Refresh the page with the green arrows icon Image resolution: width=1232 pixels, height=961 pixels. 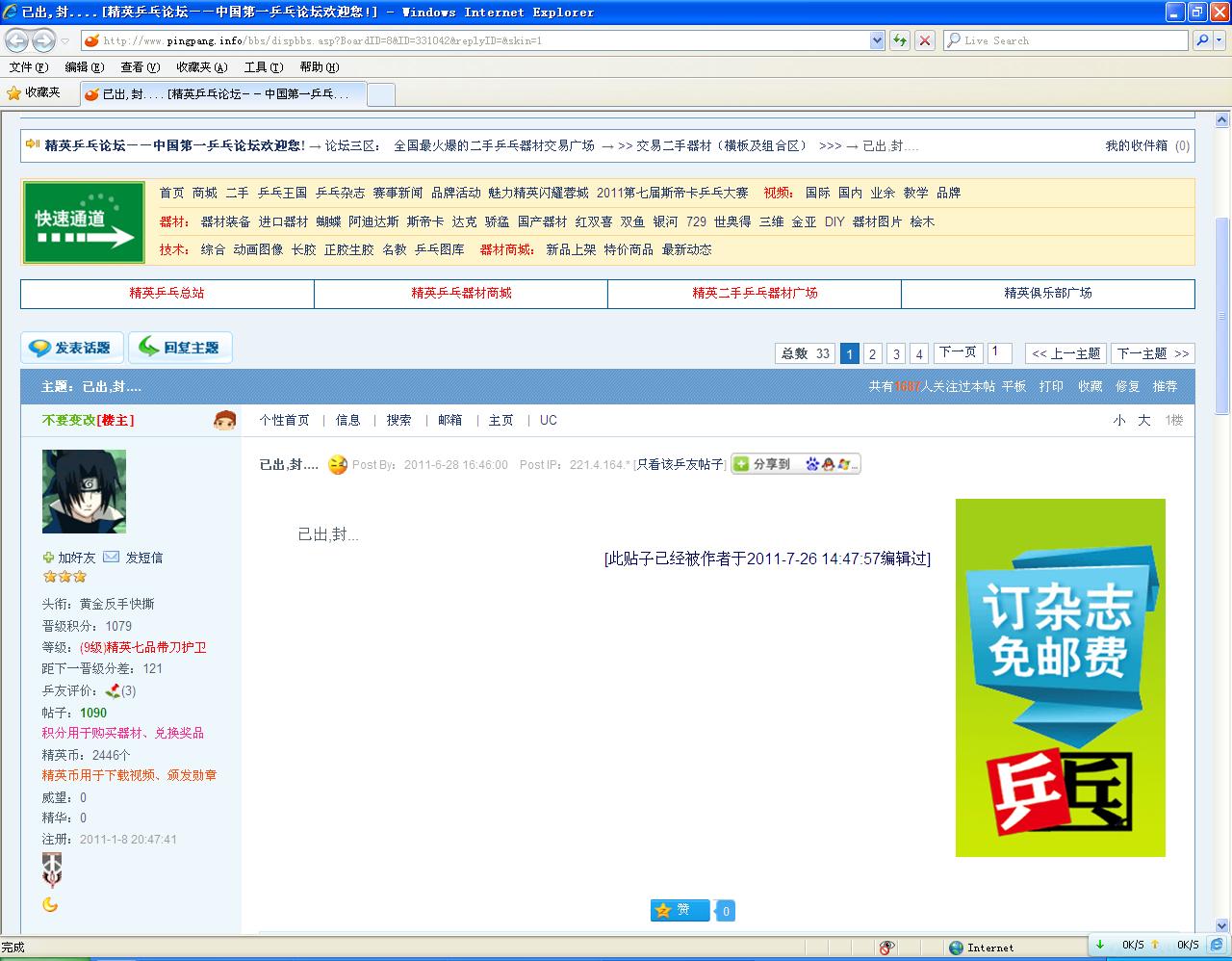[x=899, y=40]
